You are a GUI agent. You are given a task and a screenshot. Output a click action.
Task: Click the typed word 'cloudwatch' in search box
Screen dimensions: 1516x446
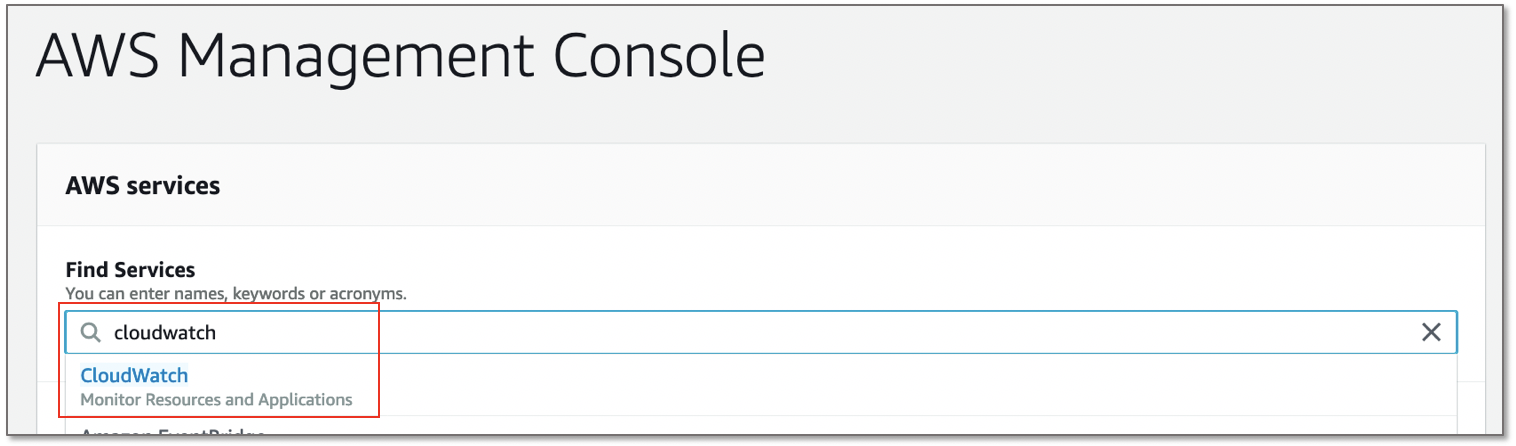pyautogui.click(x=165, y=333)
